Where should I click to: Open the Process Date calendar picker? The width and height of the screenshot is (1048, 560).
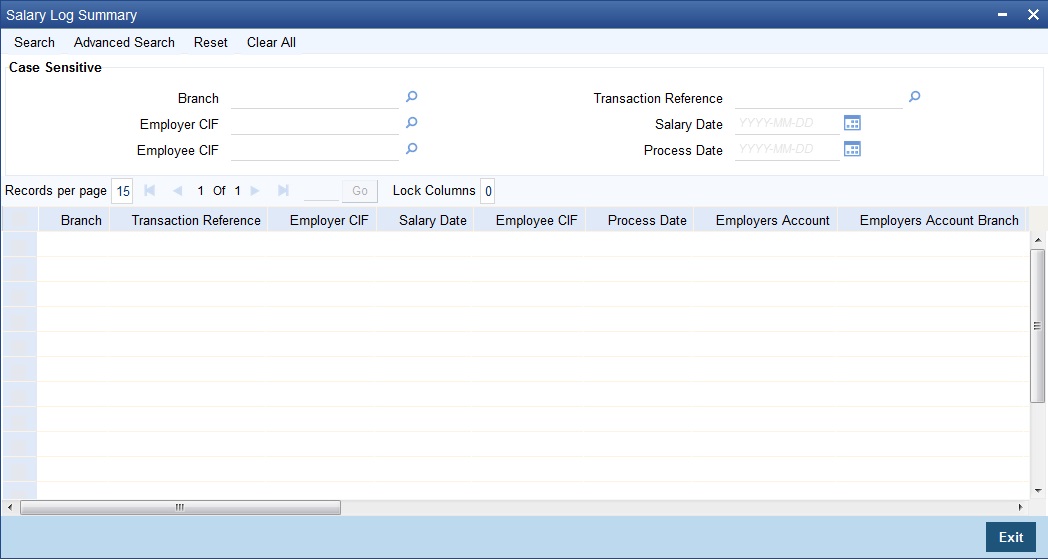pyautogui.click(x=852, y=149)
